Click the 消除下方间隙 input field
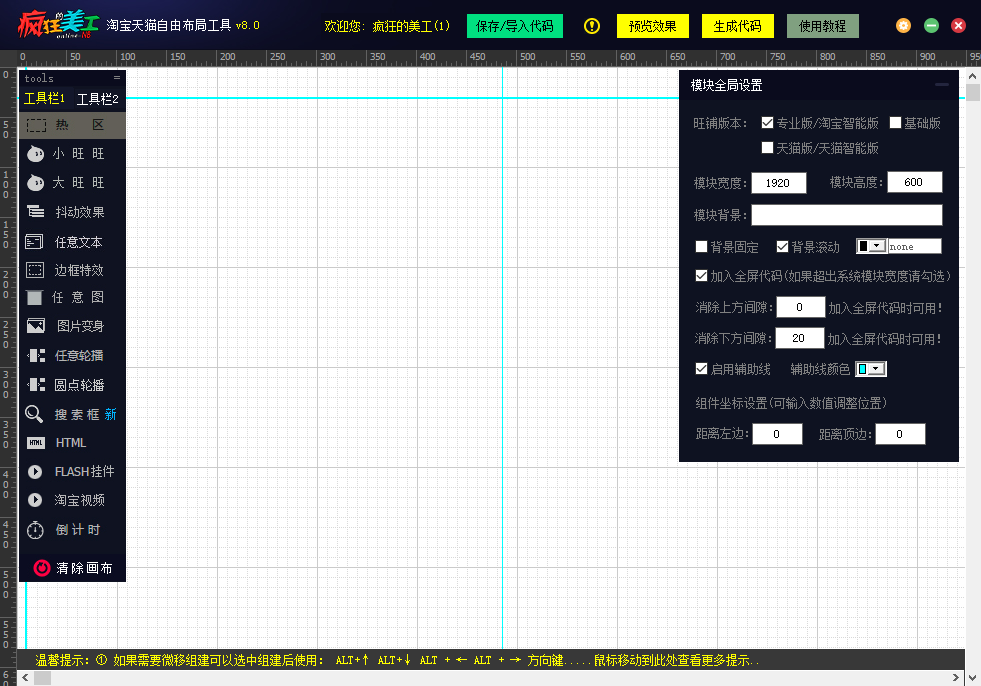Screen dimensions: 981x686 [x=800, y=338]
